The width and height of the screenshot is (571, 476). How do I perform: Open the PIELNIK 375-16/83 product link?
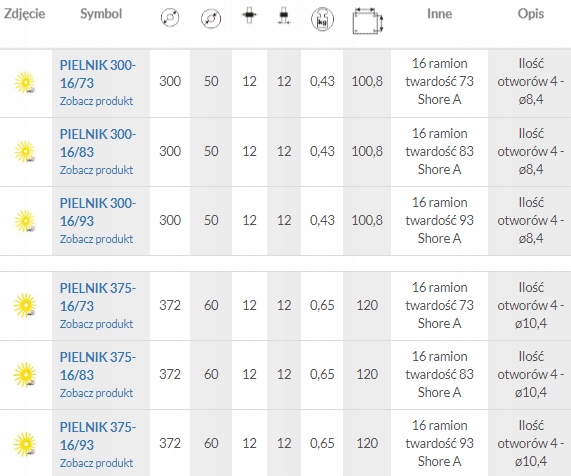tap(98, 366)
